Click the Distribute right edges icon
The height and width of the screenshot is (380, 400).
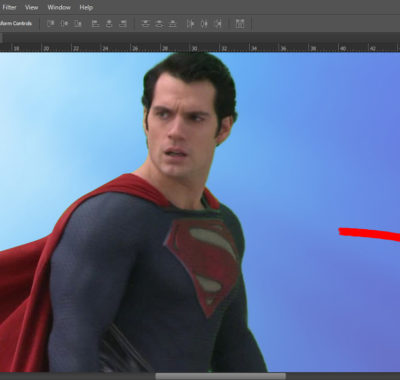pyautogui.click(x=218, y=24)
